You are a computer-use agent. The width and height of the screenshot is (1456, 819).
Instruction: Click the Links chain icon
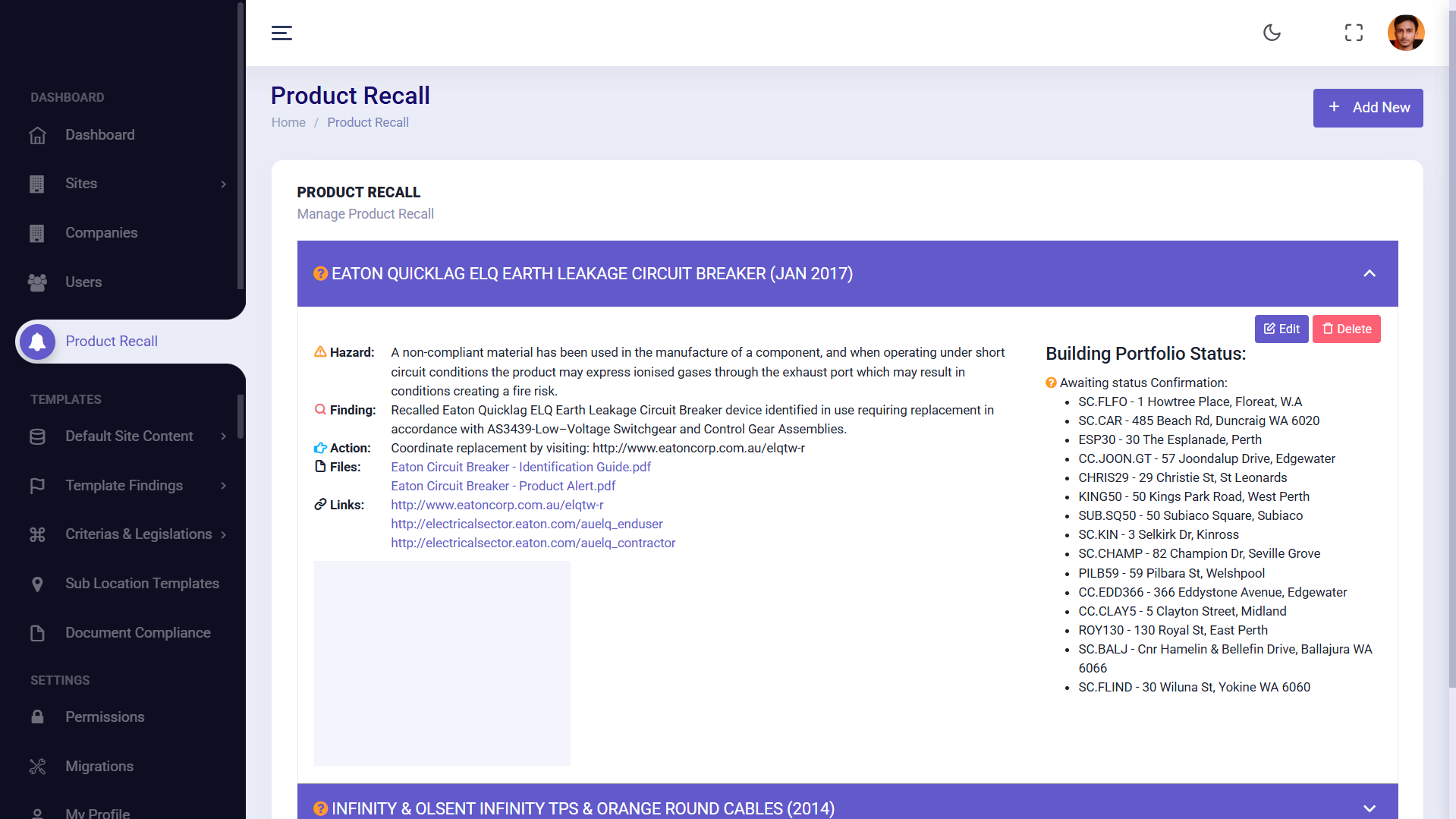[x=320, y=504]
